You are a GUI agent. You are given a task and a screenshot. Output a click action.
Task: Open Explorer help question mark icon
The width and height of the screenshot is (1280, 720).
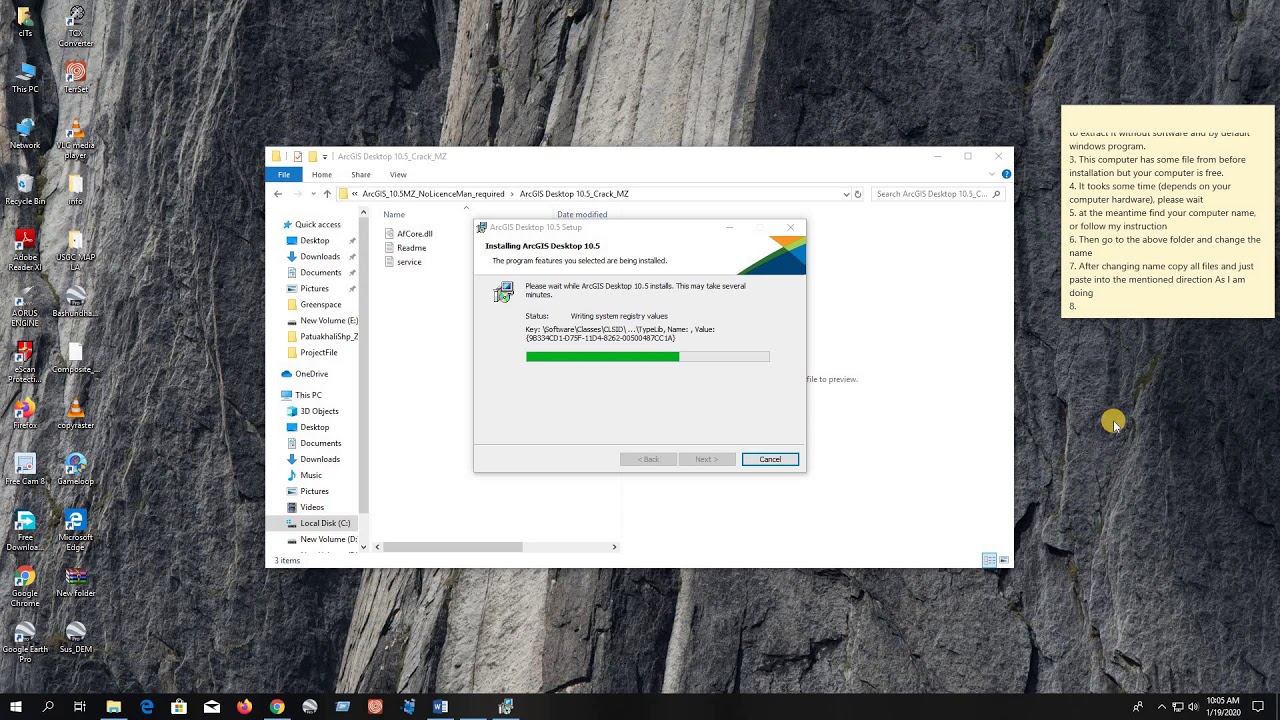(1006, 174)
